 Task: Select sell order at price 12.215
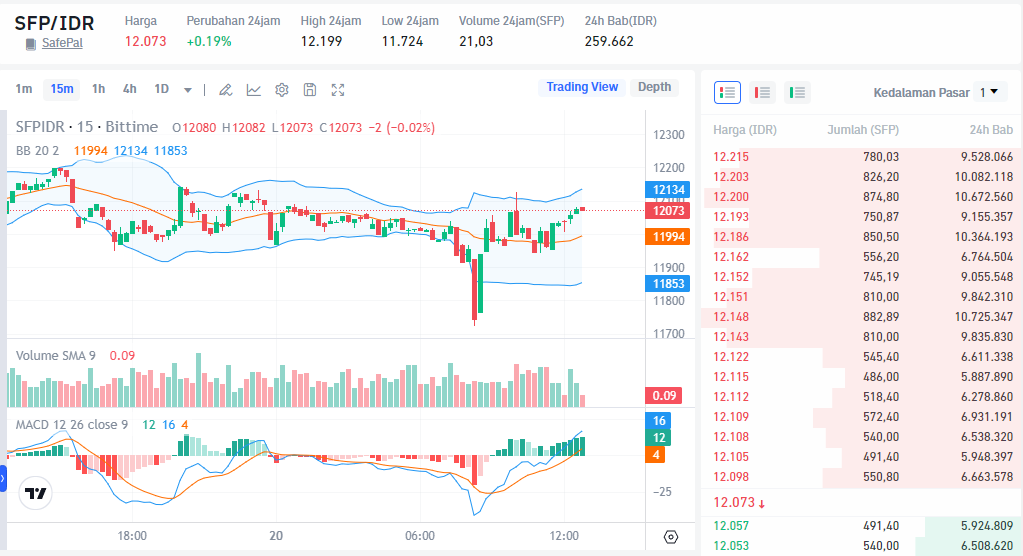tap(862, 157)
